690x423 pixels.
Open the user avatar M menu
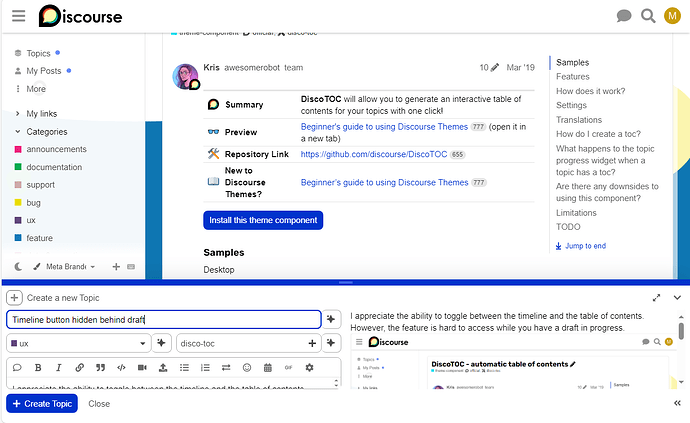pos(672,16)
